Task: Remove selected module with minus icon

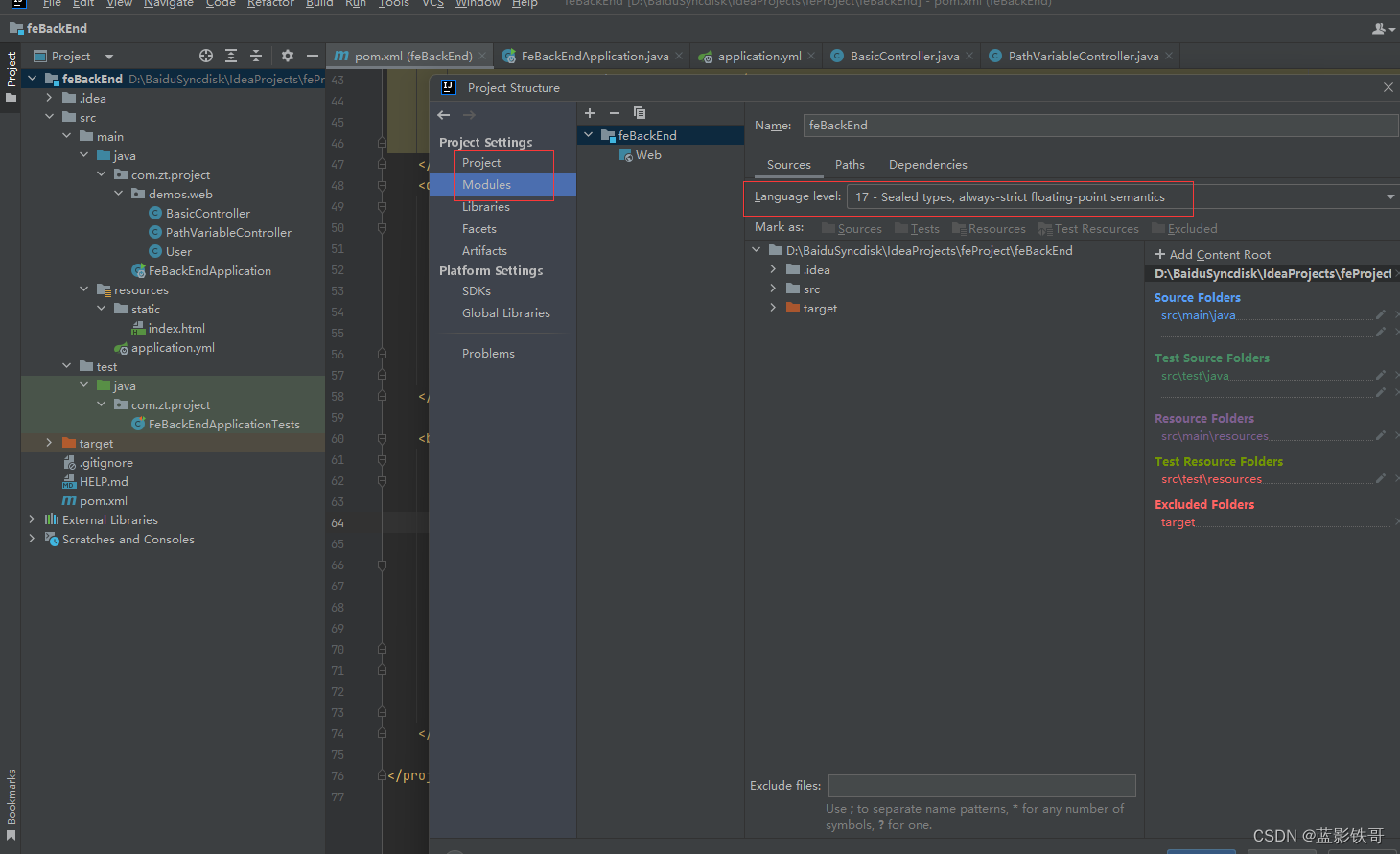Action: click(x=615, y=113)
